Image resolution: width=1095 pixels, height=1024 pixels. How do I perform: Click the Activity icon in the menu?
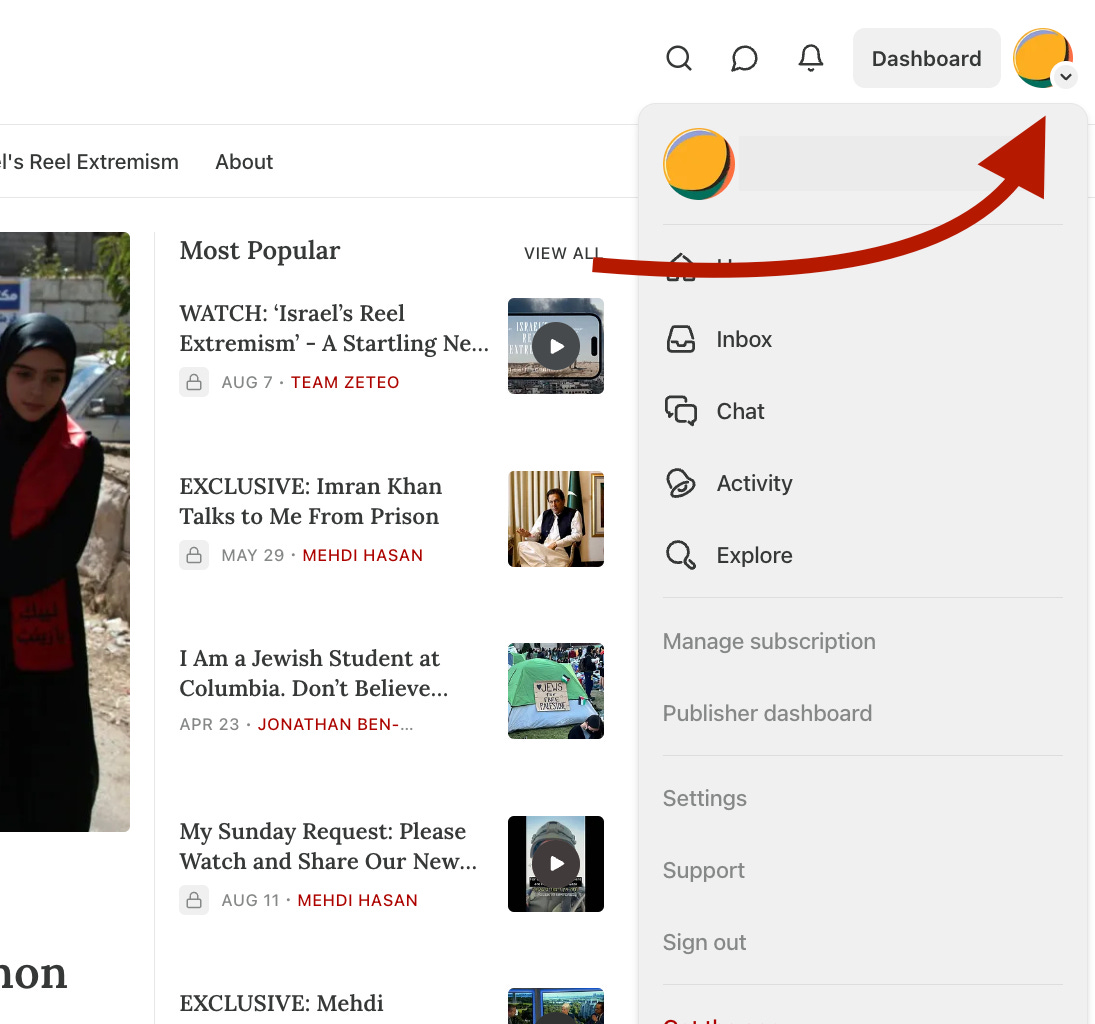click(681, 483)
